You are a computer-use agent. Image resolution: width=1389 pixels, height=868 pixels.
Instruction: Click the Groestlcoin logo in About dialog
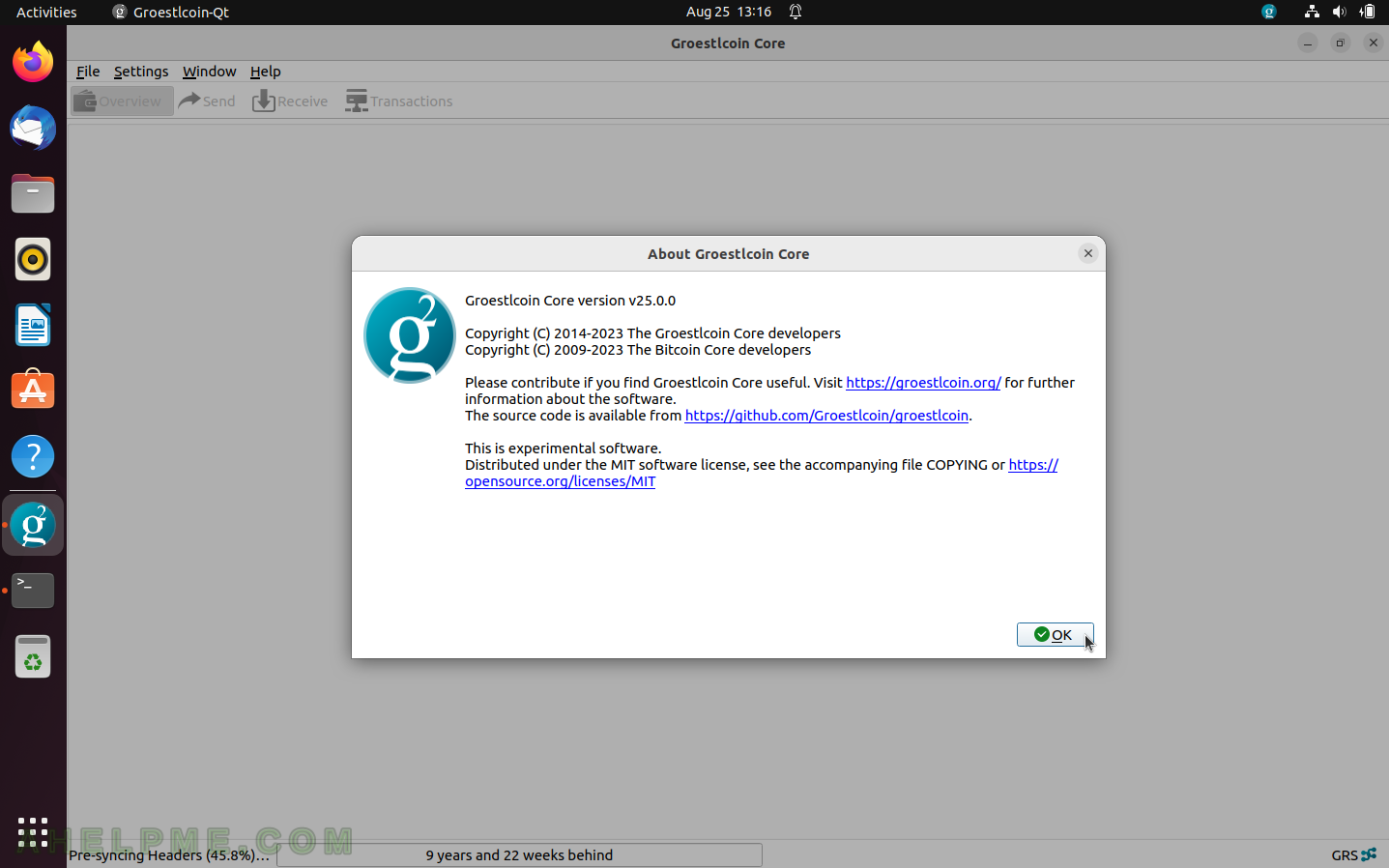point(410,335)
